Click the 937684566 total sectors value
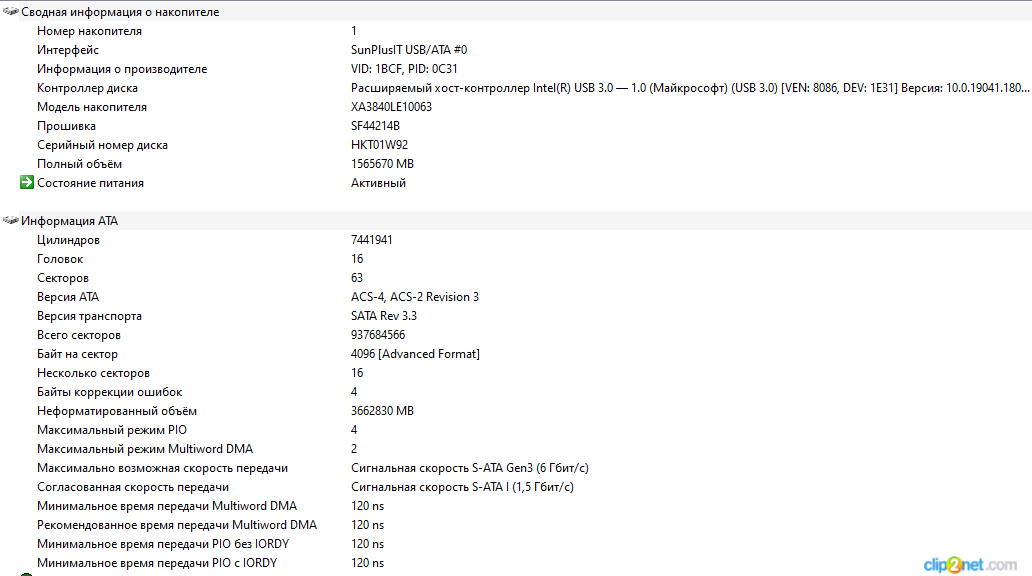The height and width of the screenshot is (576, 1032). (x=378, y=335)
